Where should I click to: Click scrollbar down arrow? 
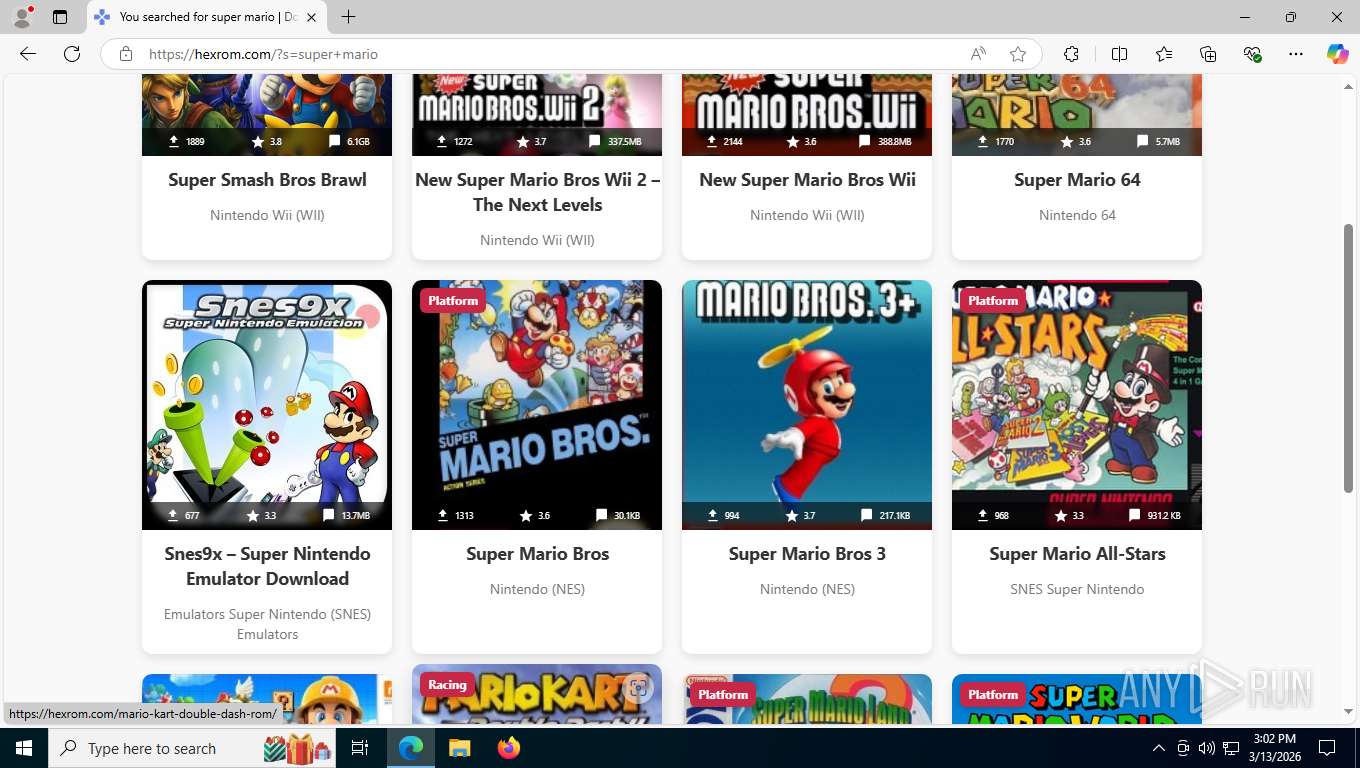point(1348,712)
